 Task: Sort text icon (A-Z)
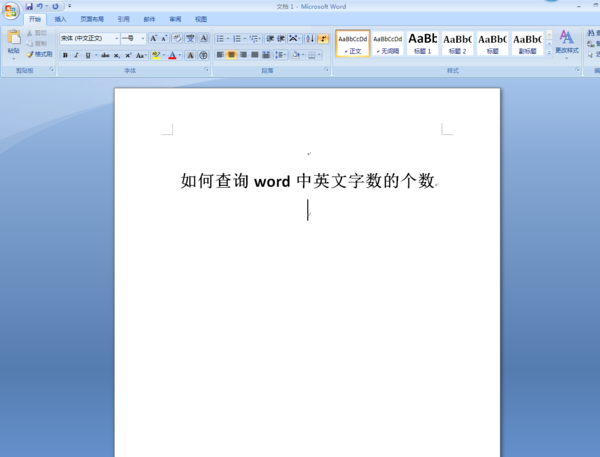(x=310, y=39)
